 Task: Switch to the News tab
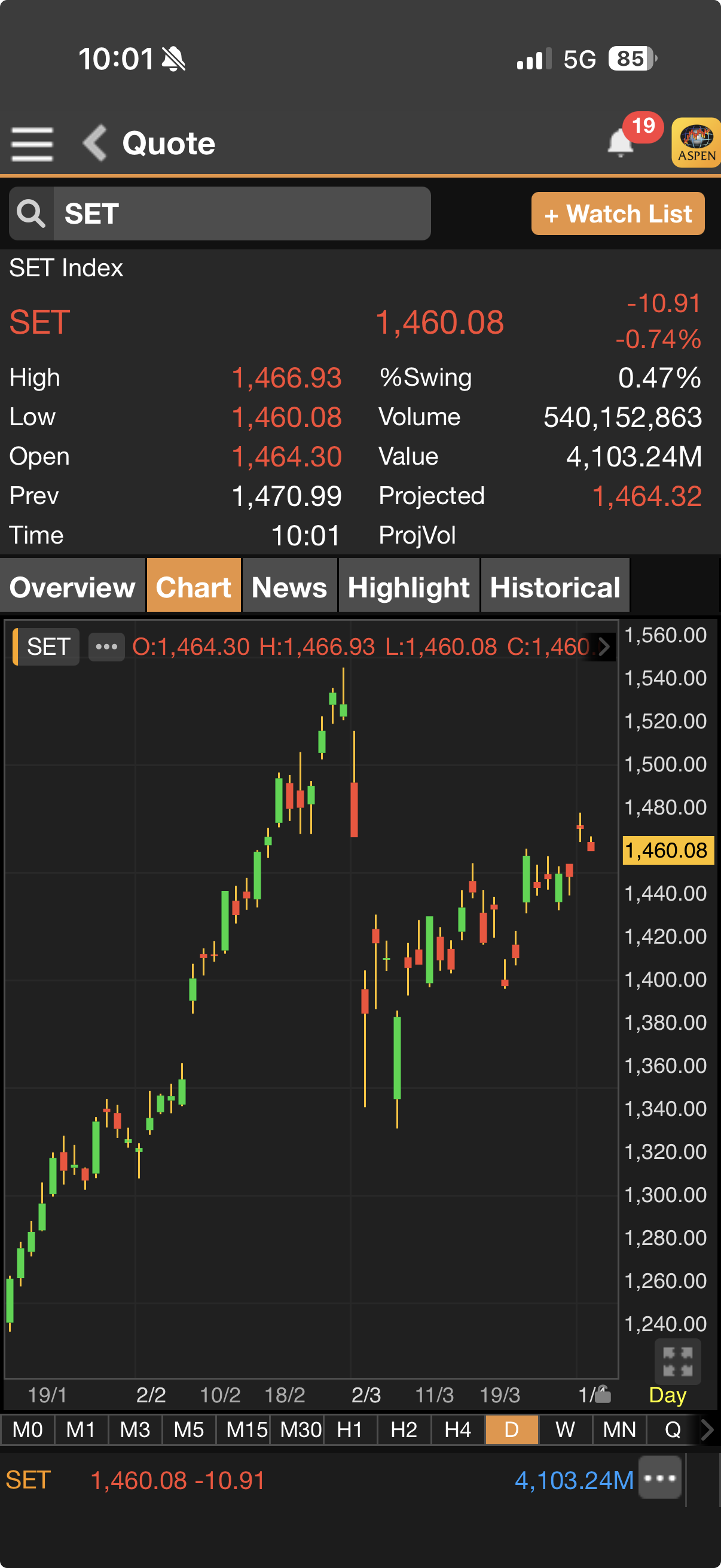(289, 587)
